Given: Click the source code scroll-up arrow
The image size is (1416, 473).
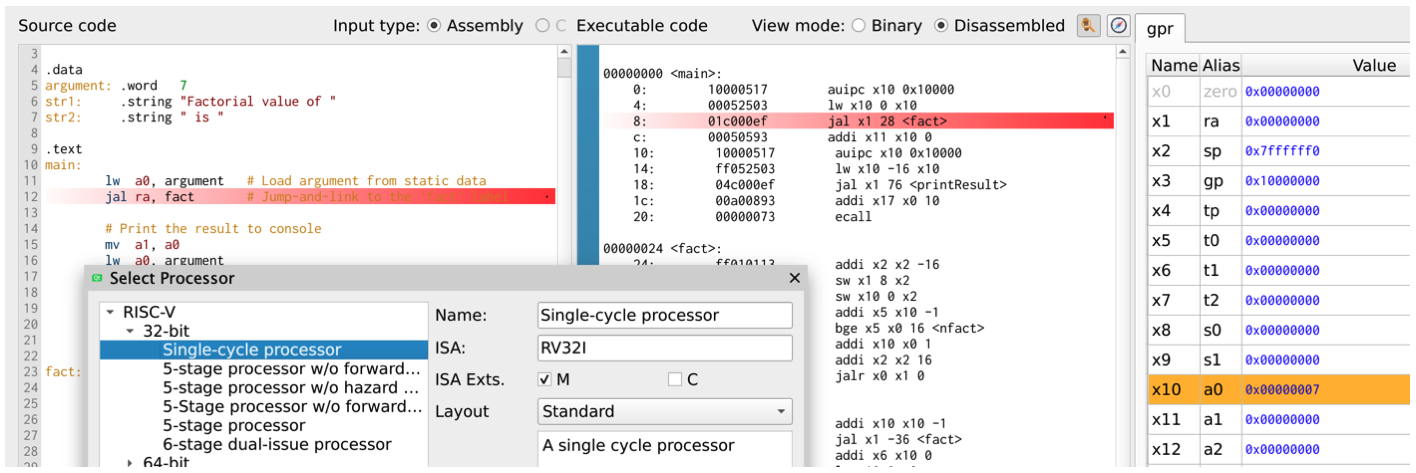Looking at the screenshot, I should click(x=564, y=52).
